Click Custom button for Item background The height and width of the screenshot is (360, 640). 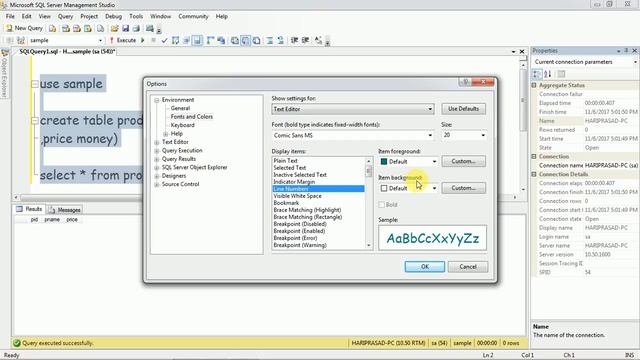pos(463,188)
